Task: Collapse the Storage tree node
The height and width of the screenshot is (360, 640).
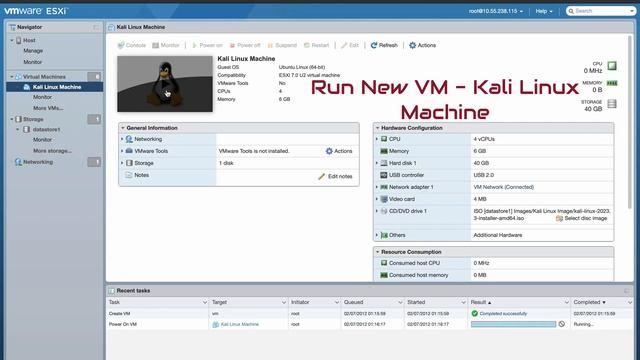Action: pyautogui.click(x=12, y=119)
